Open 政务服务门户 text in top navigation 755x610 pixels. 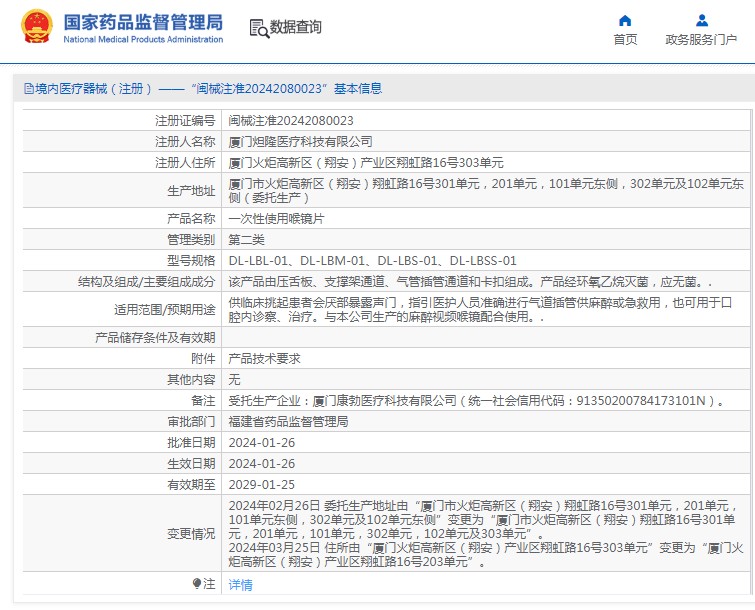(x=701, y=40)
